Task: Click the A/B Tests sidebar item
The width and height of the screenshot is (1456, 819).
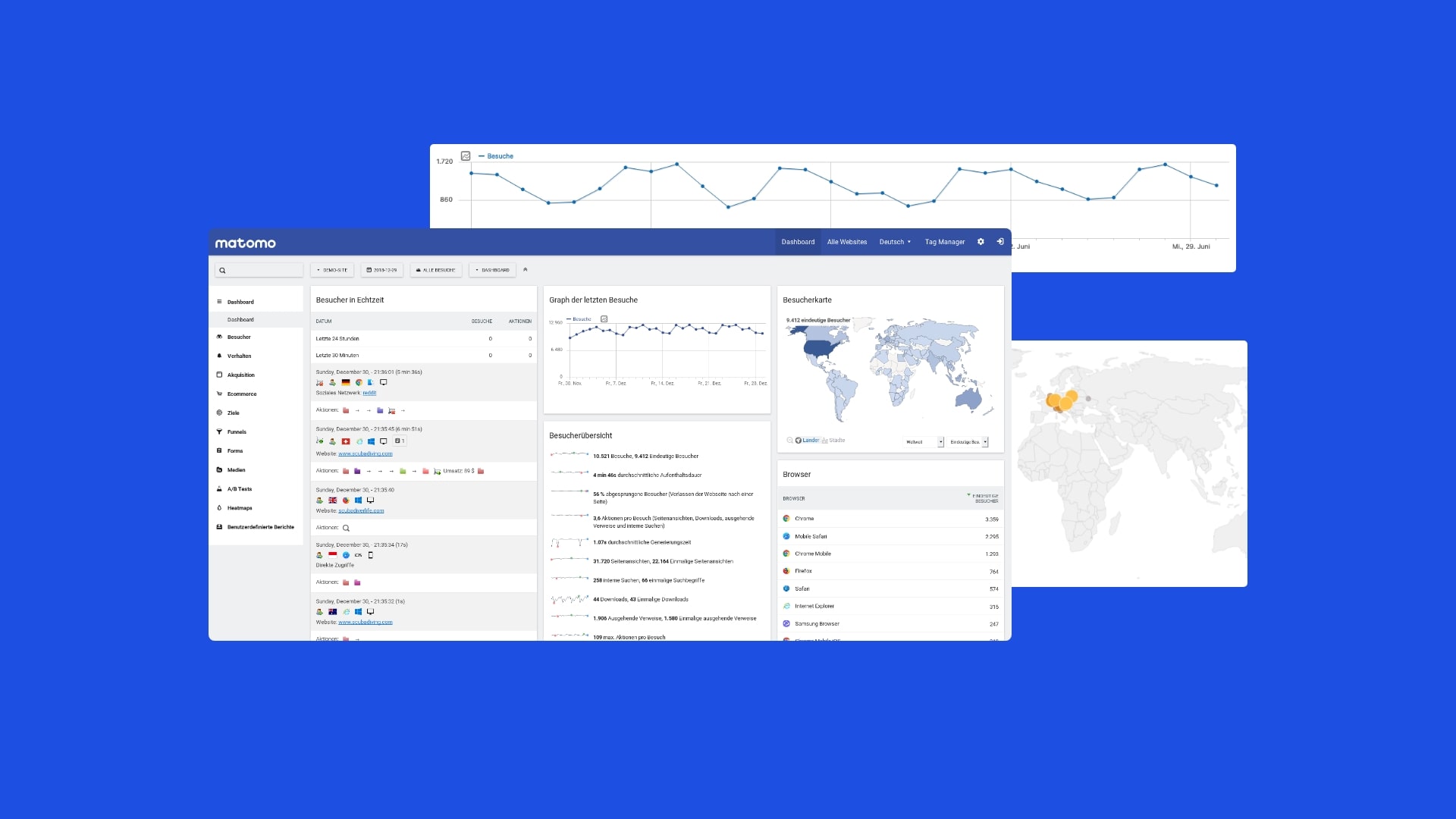Action: (x=240, y=489)
